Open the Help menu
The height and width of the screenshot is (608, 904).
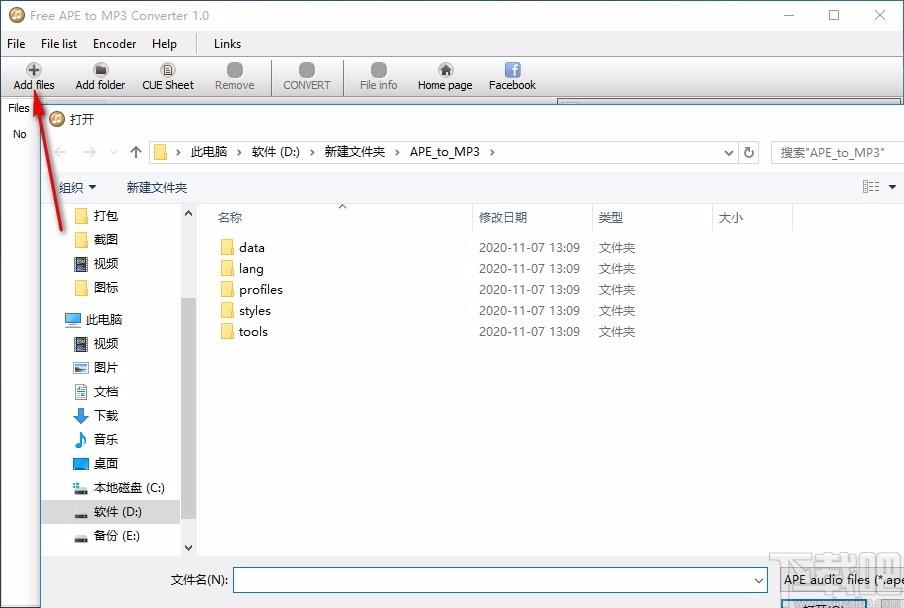tap(164, 44)
